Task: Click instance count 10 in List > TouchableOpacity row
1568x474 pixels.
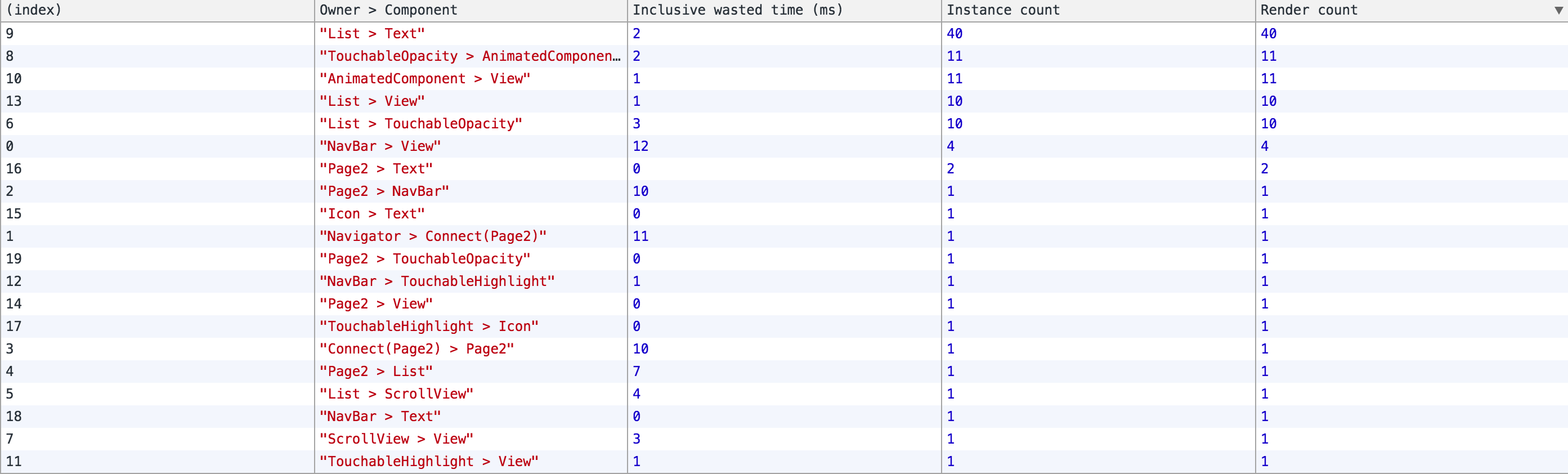Action: pyautogui.click(x=955, y=123)
